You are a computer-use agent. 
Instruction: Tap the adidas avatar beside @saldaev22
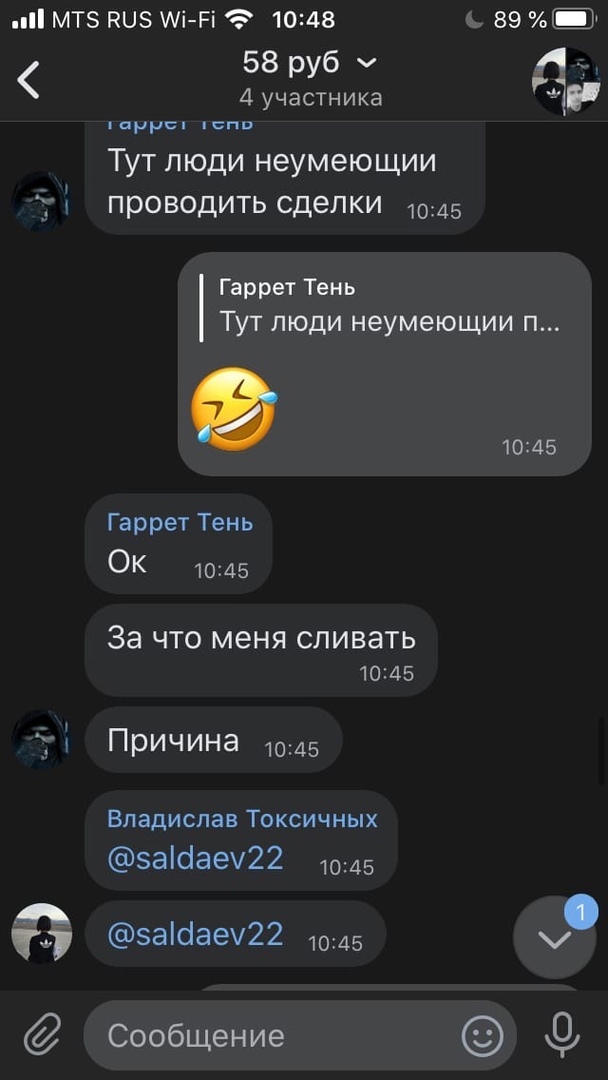click(41, 933)
